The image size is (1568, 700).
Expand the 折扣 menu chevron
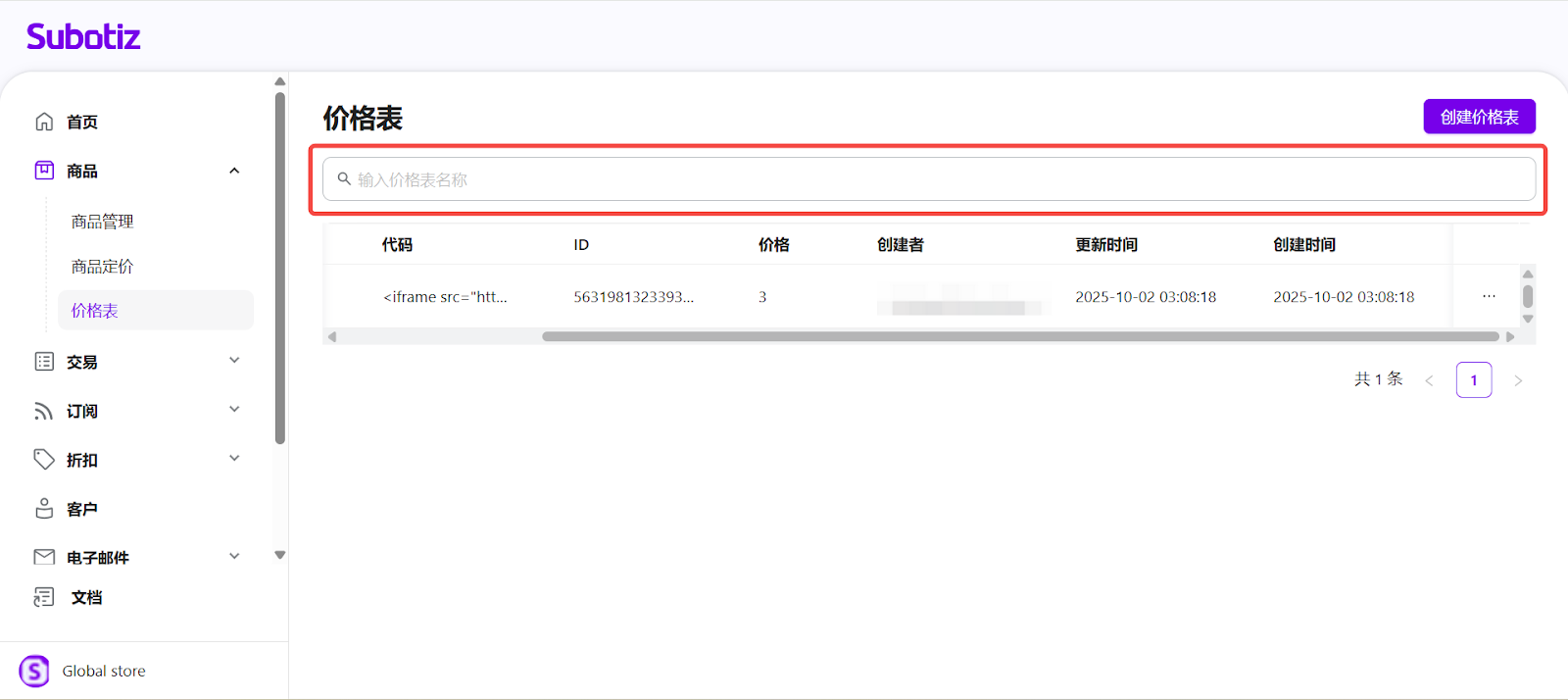click(234, 459)
